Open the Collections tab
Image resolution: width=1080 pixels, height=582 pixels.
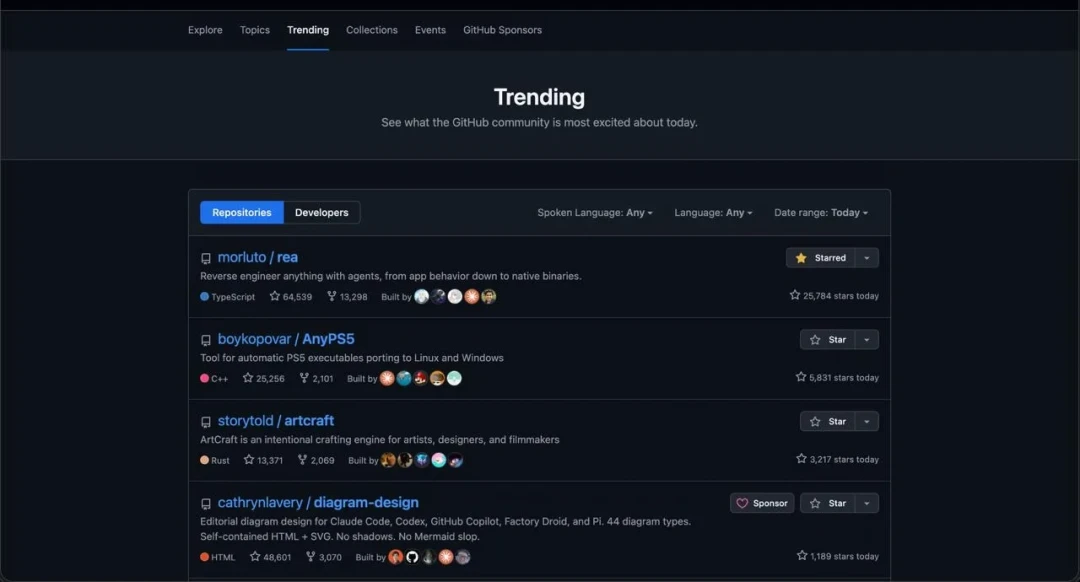click(372, 30)
